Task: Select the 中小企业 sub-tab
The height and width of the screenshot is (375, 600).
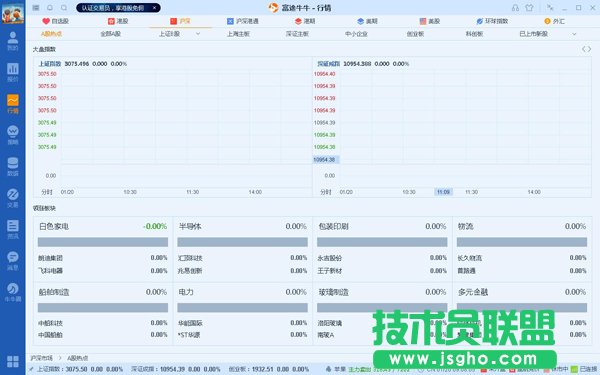Action: [x=356, y=34]
